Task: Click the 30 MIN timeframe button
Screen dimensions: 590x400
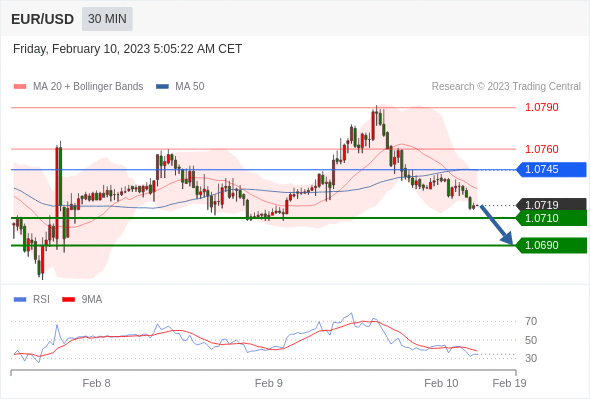Action: pyautogui.click(x=107, y=19)
